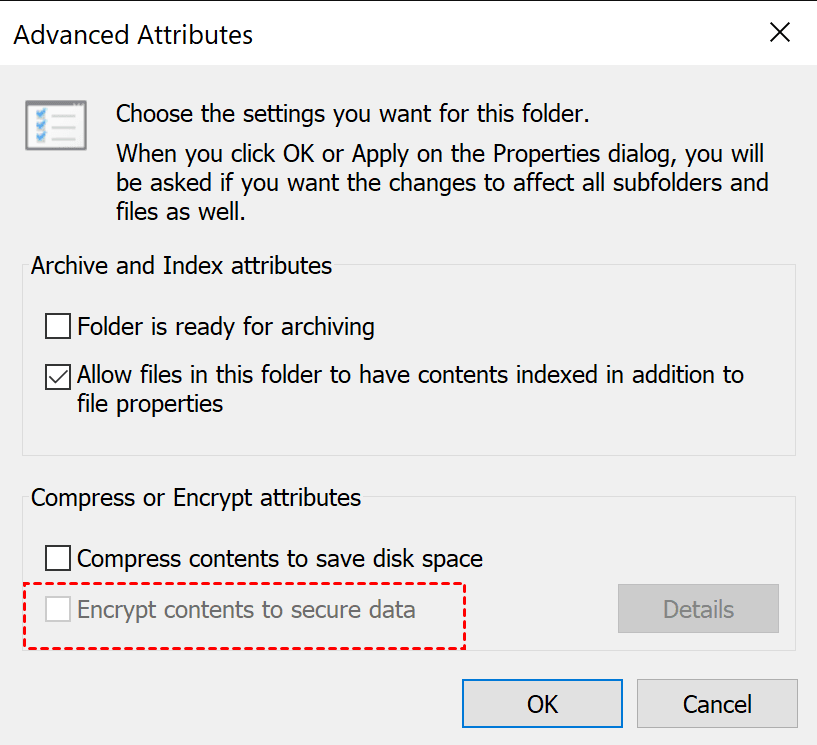
Task: Click the Folder is ready for archiving label
Action: [225, 326]
